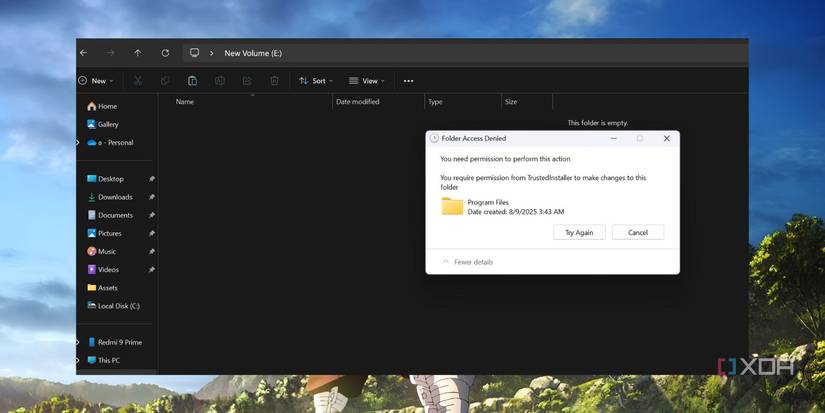Image resolution: width=825 pixels, height=413 pixels.
Task: Open the View dropdown
Action: click(367, 80)
